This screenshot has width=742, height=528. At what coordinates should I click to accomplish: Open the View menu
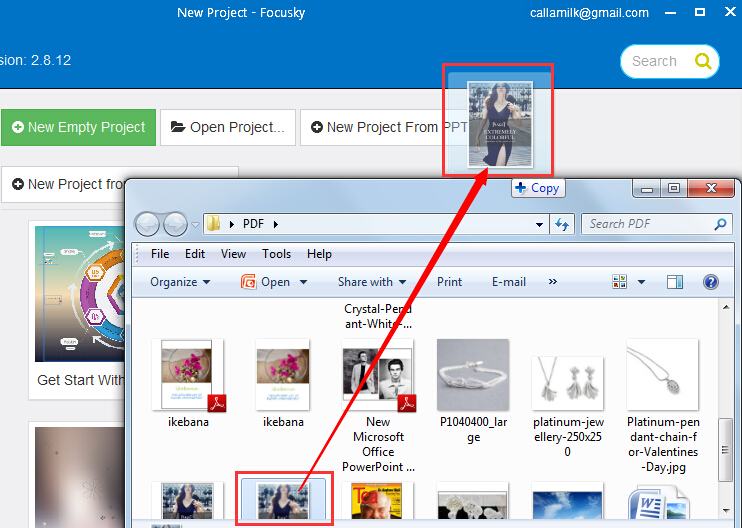[233, 254]
